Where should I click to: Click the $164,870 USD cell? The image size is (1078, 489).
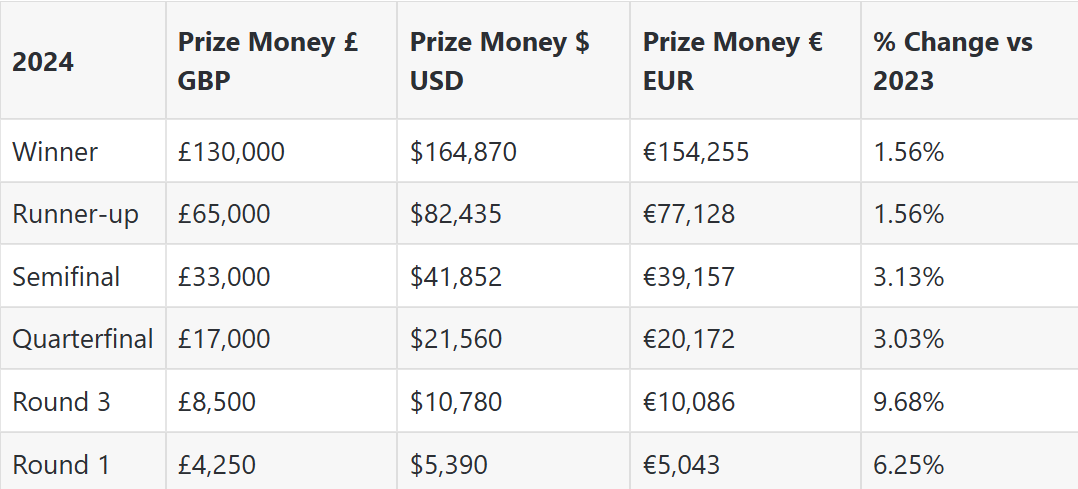point(464,152)
